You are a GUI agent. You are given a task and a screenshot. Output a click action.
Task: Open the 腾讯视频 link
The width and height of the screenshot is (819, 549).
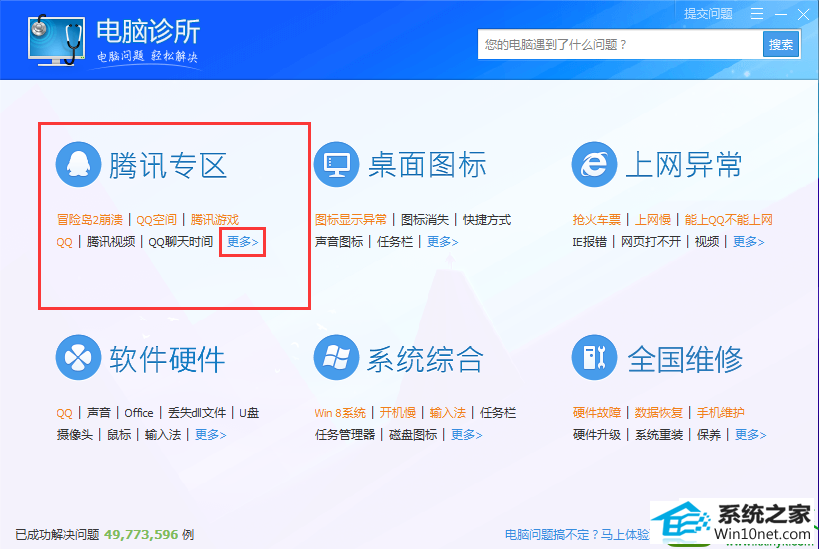coord(111,242)
